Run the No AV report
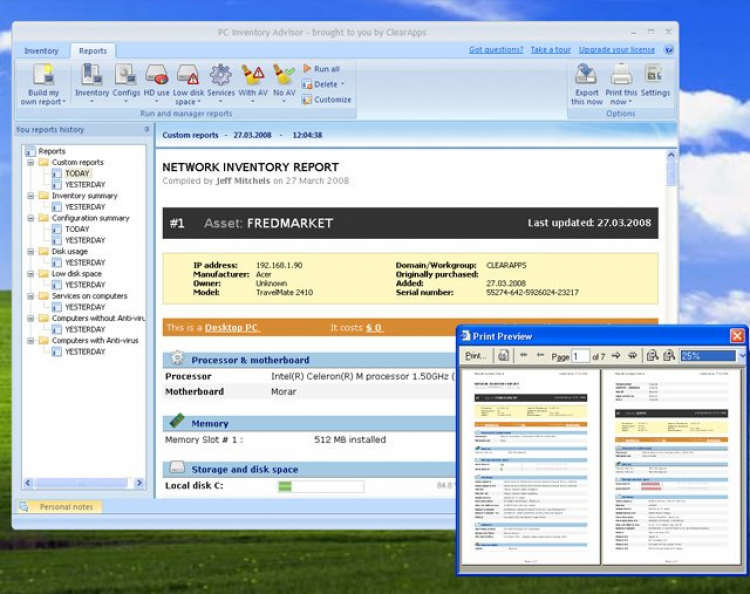Image resolution: width=750 pixels, height=594 pixels. (284, 82)
